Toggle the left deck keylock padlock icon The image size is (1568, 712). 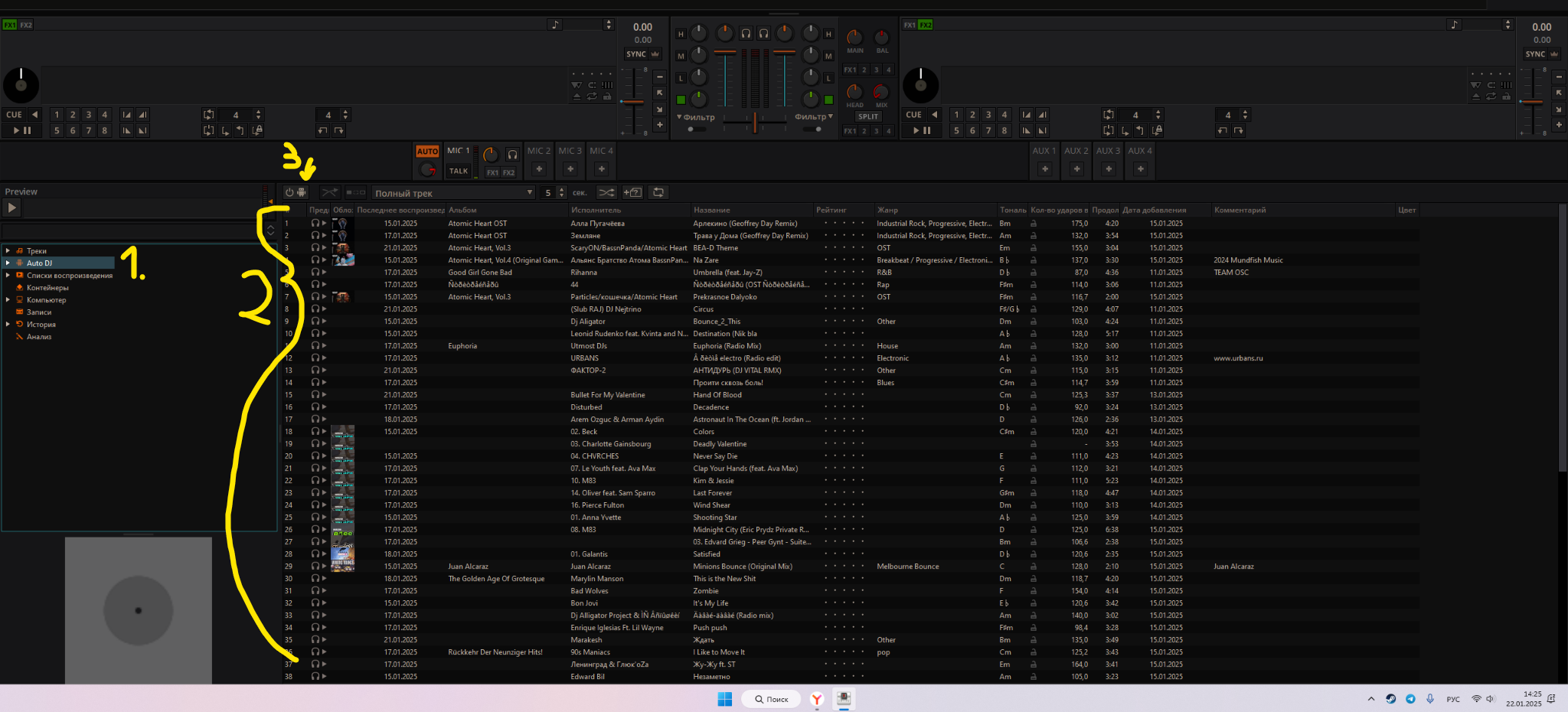click(607, 96)
